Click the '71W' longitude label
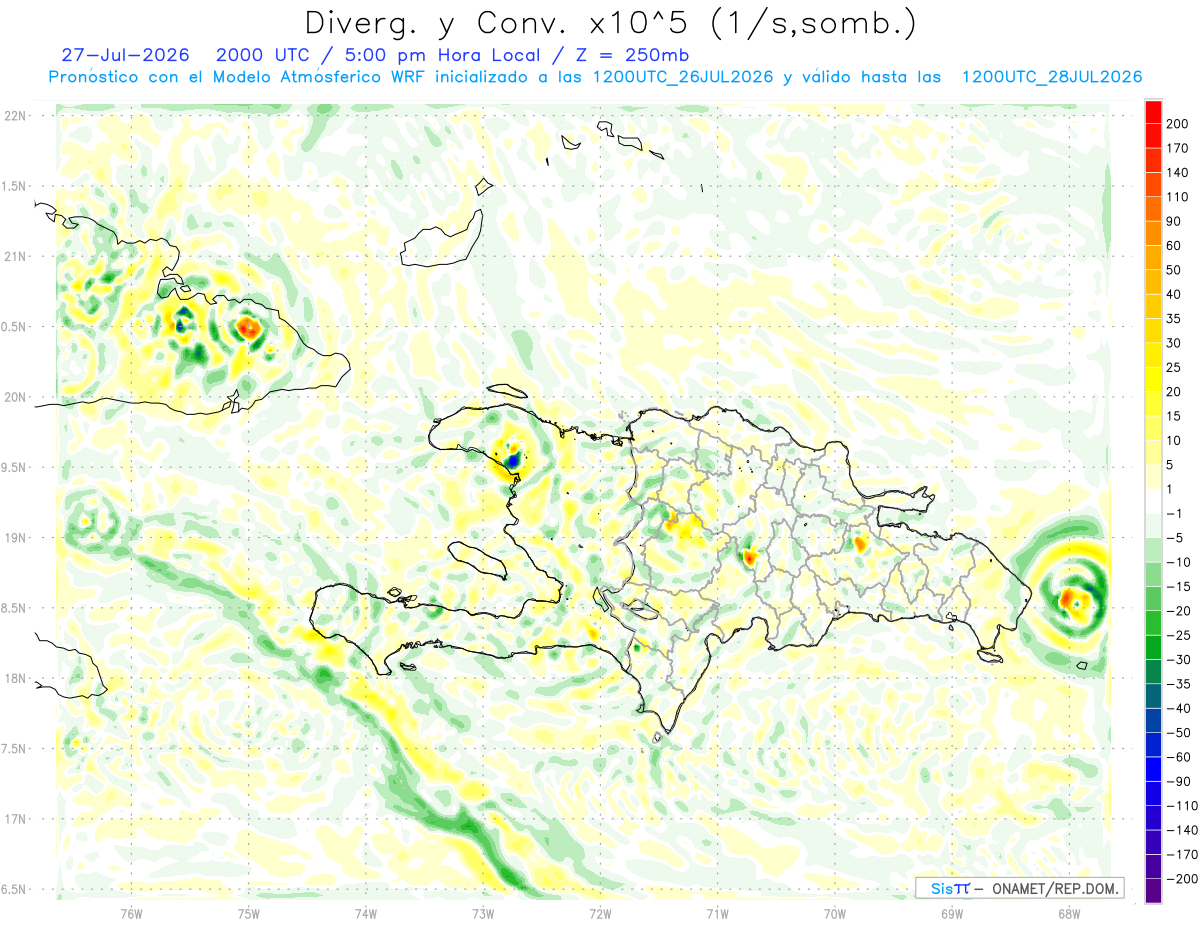 tap(717, 912)
